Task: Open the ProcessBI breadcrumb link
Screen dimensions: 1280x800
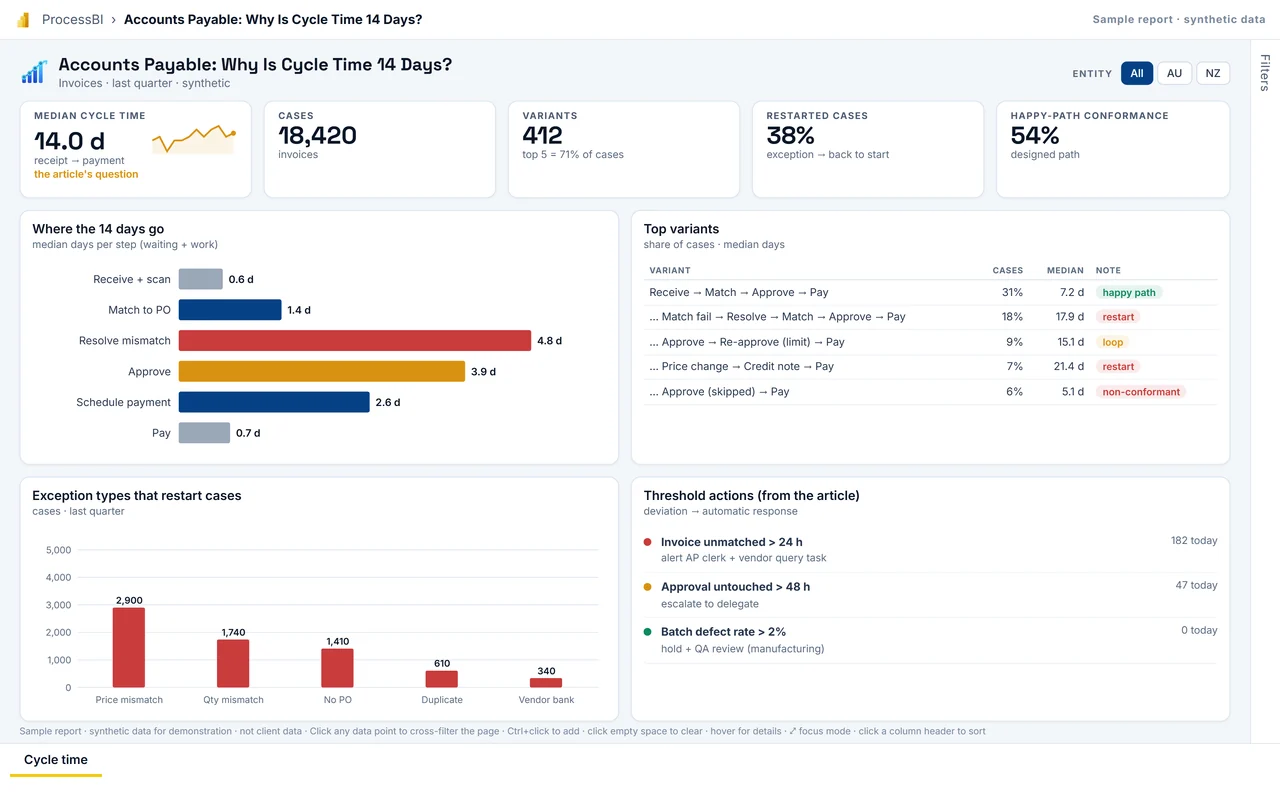Action: pos(75,20)
